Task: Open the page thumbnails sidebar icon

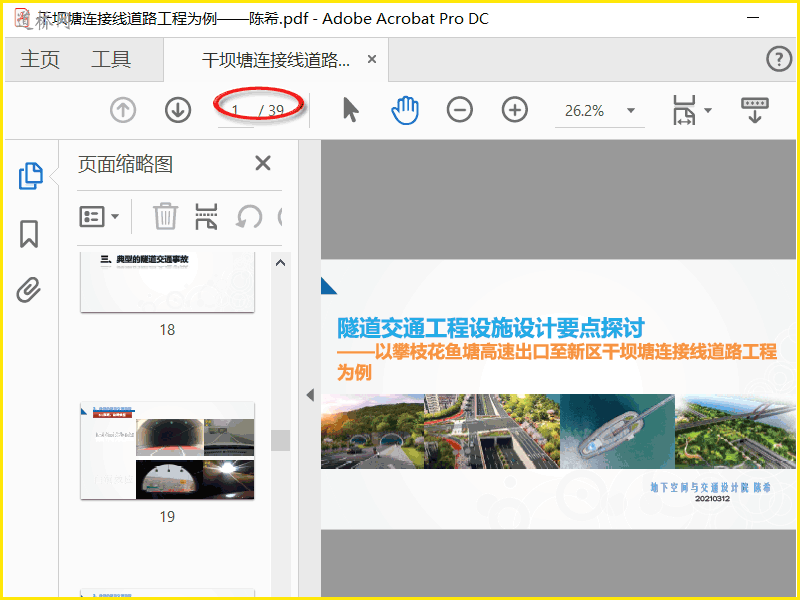Action: pos(31,176)
